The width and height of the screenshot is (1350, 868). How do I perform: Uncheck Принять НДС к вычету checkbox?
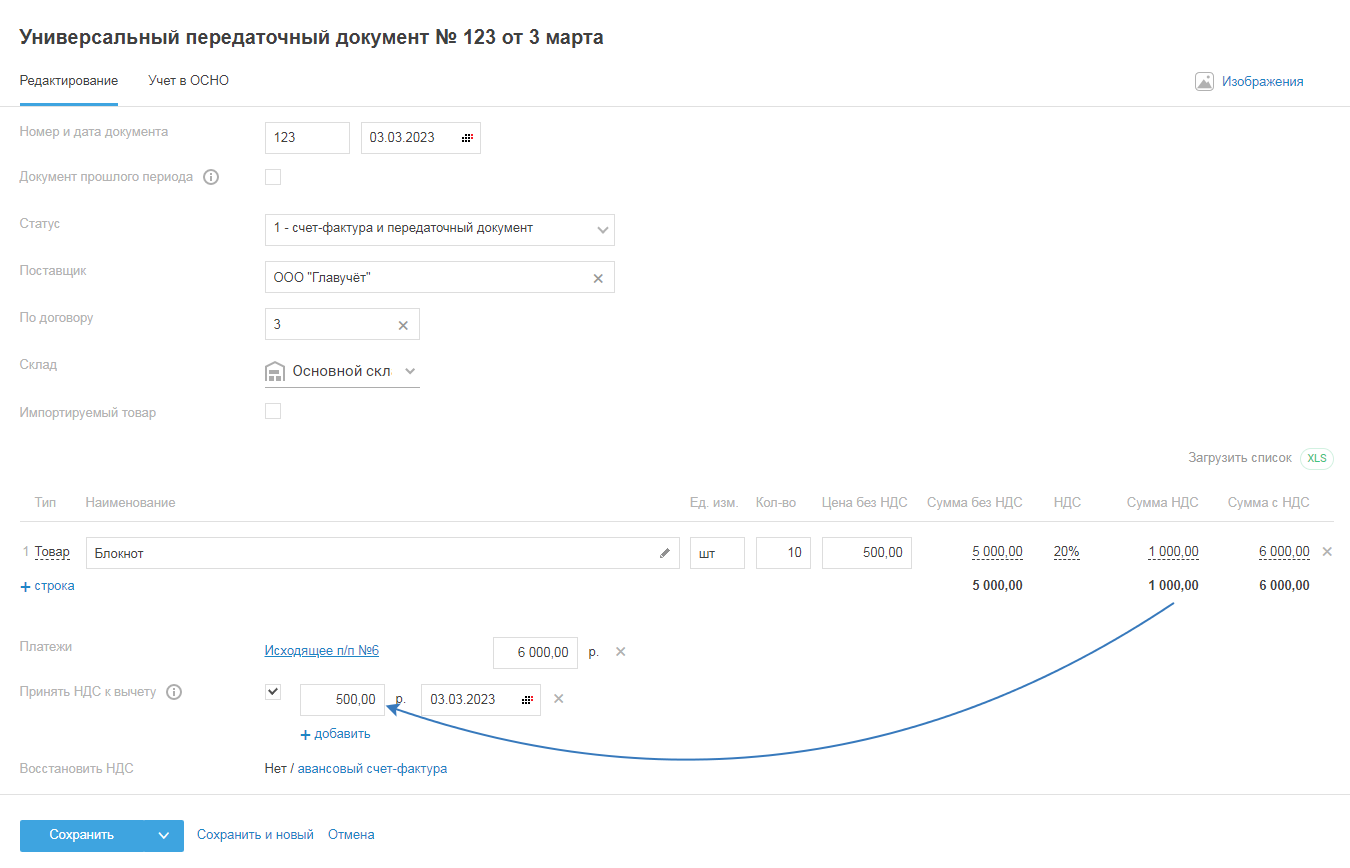(x=273, y=691)
